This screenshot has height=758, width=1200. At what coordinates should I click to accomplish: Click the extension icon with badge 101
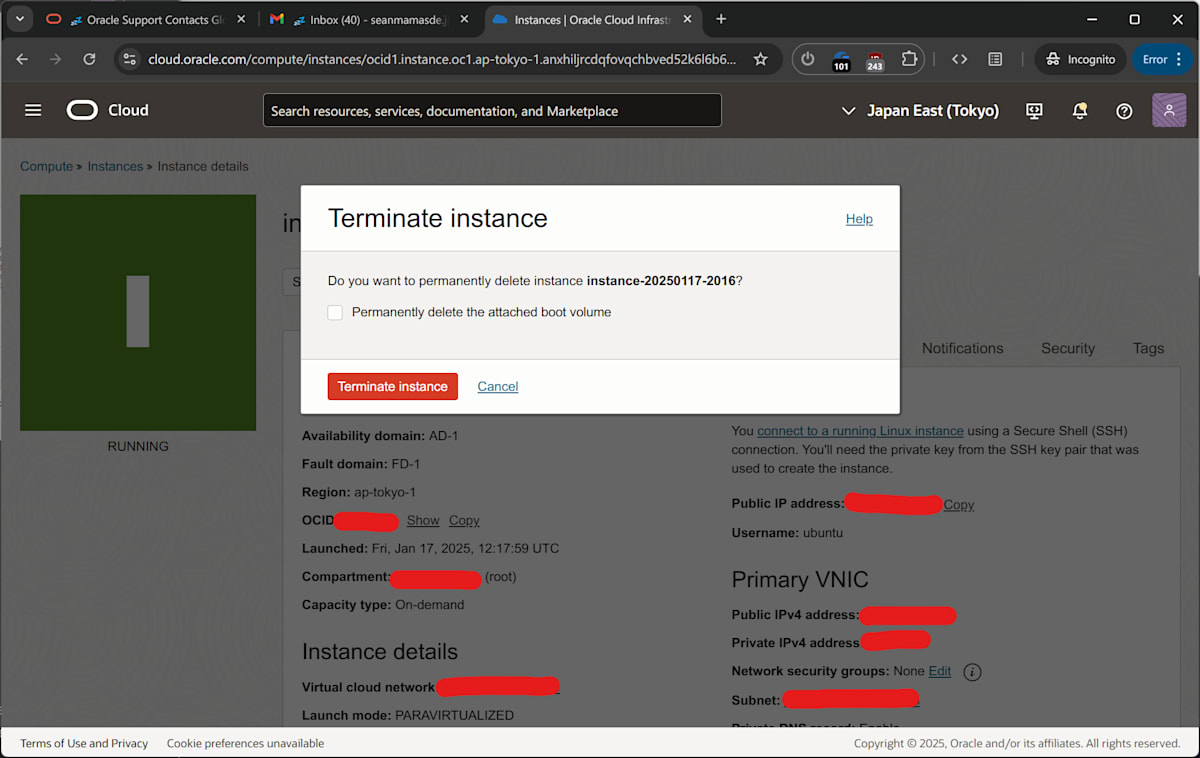[841, 60]
